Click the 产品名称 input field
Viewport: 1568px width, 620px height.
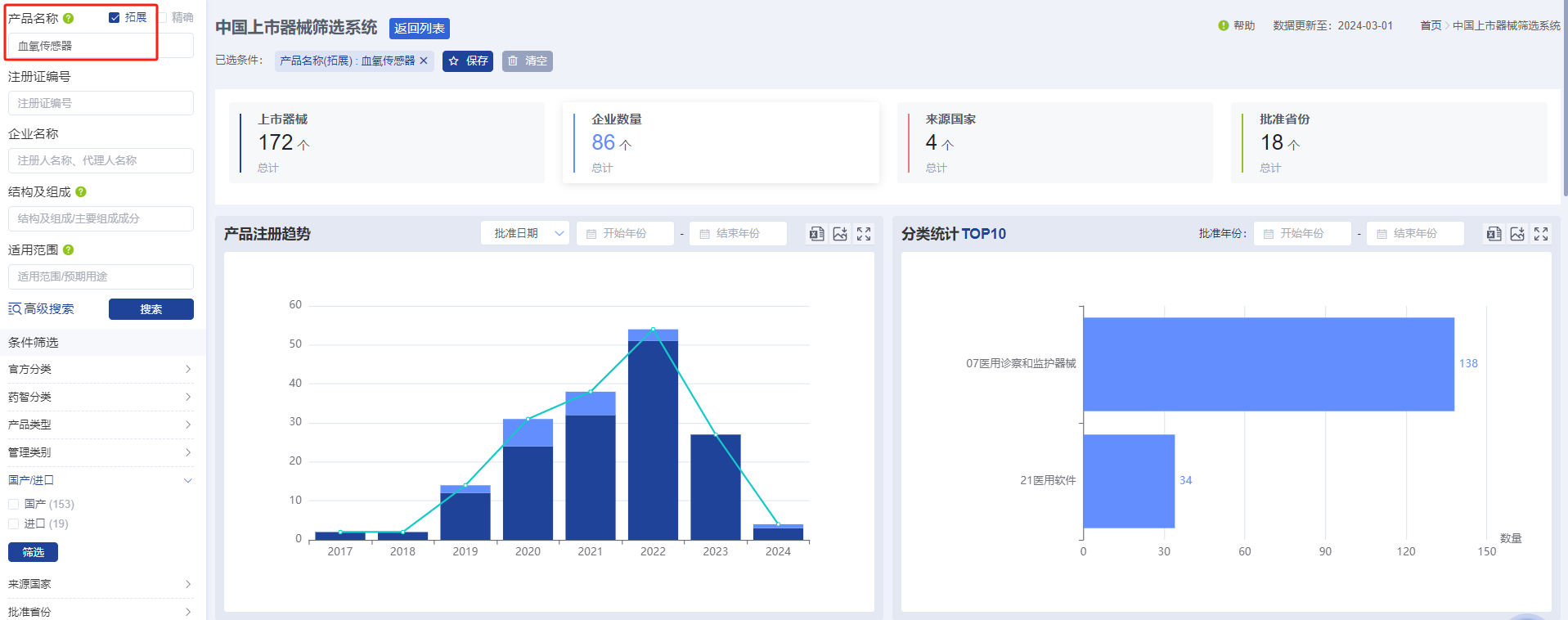[x=101, y=46]
